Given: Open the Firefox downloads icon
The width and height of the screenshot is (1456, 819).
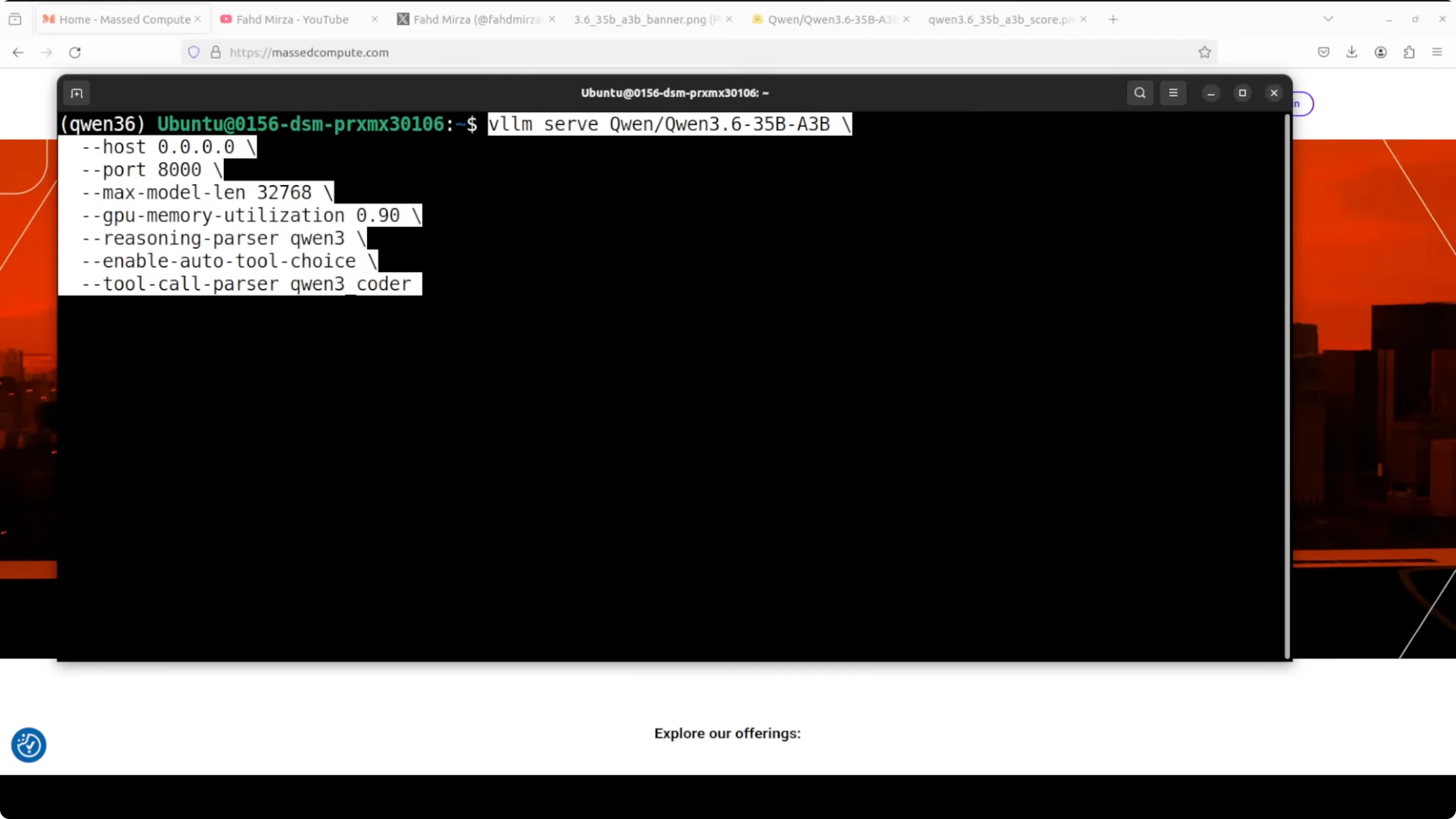Looking at the screenshot, I should (x=1352, y=52).
